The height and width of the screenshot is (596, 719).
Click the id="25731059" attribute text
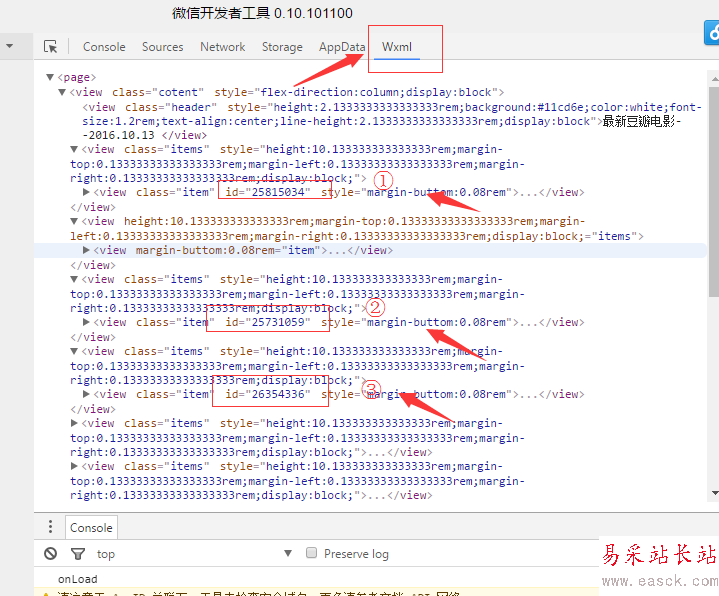268,322
